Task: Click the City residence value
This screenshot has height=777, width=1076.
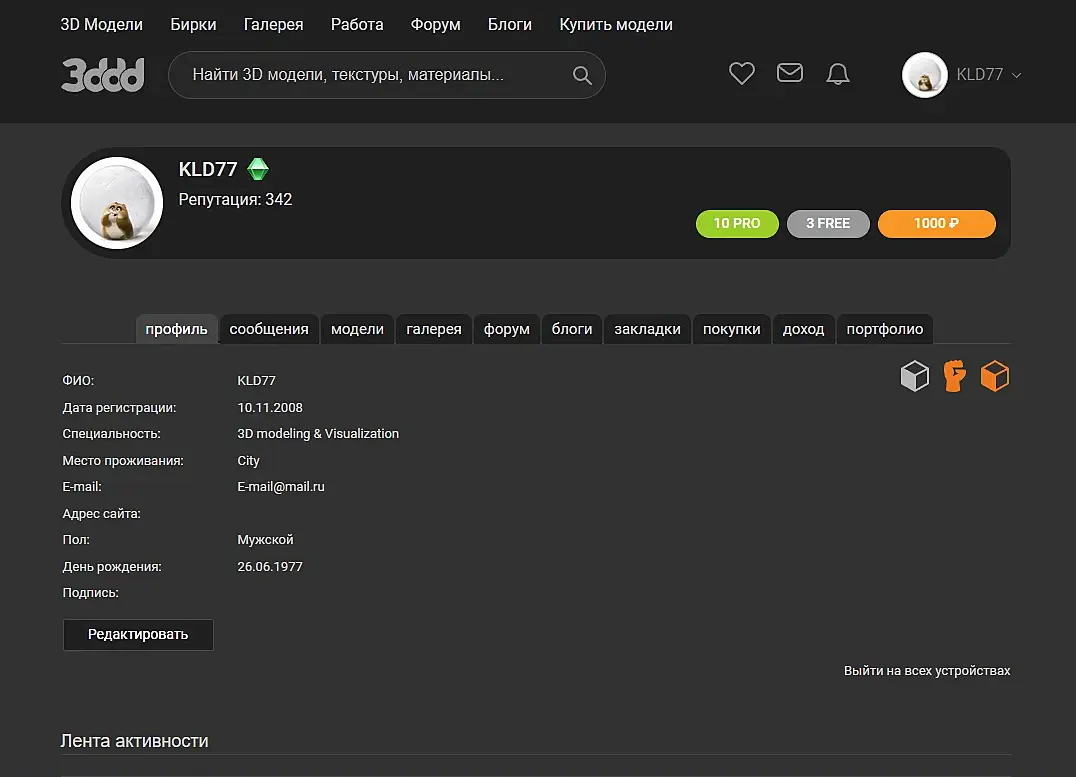Action: pos(248,461)
